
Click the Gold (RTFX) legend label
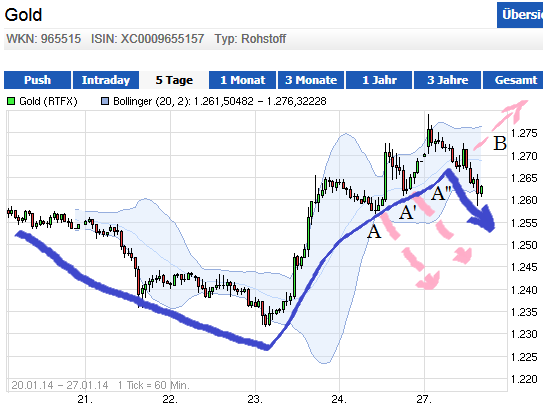pyautogui.click(x=48, y=101)
